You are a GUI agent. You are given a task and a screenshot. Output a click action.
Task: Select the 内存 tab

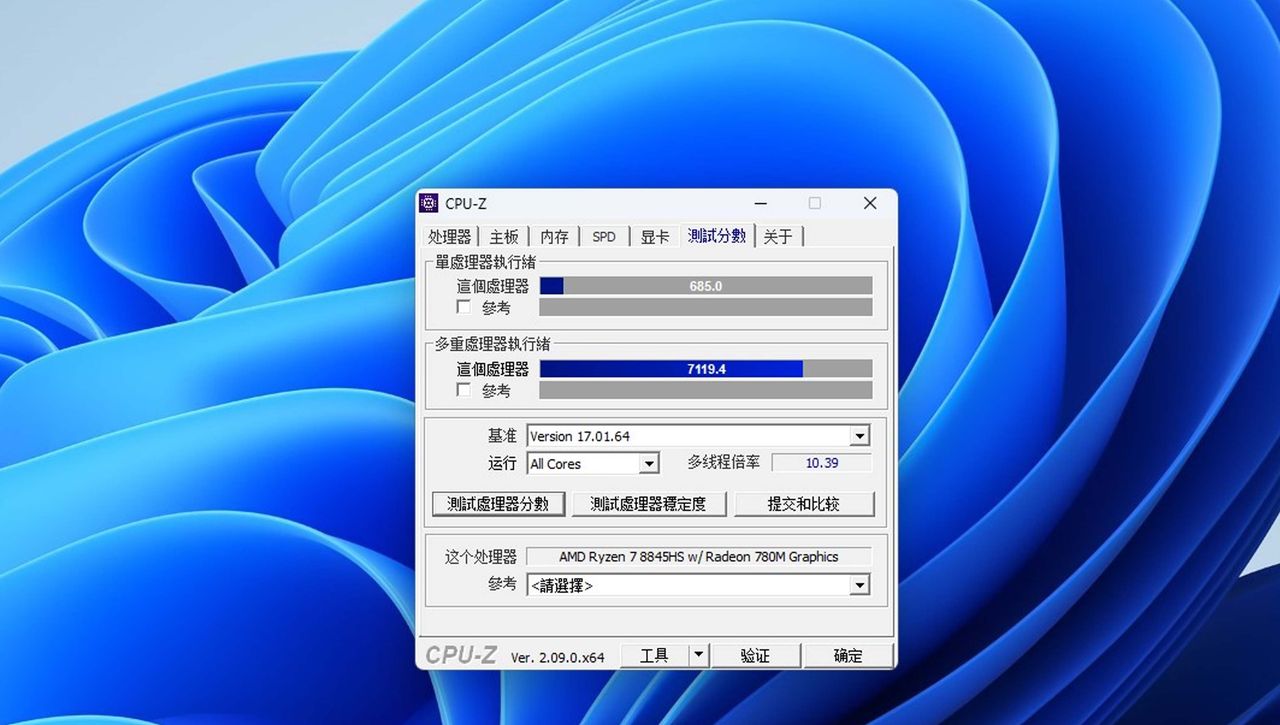pos(554,236)
